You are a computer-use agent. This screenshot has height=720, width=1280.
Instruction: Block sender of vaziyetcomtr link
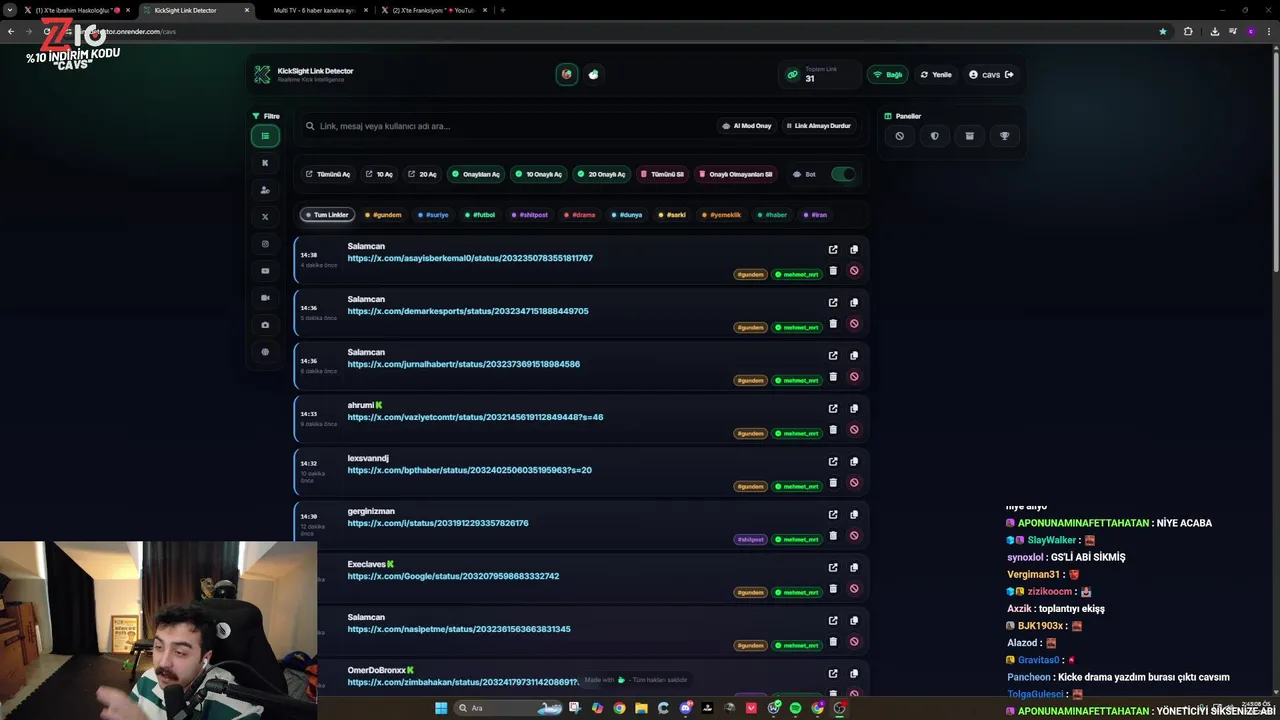coord(854,430)
